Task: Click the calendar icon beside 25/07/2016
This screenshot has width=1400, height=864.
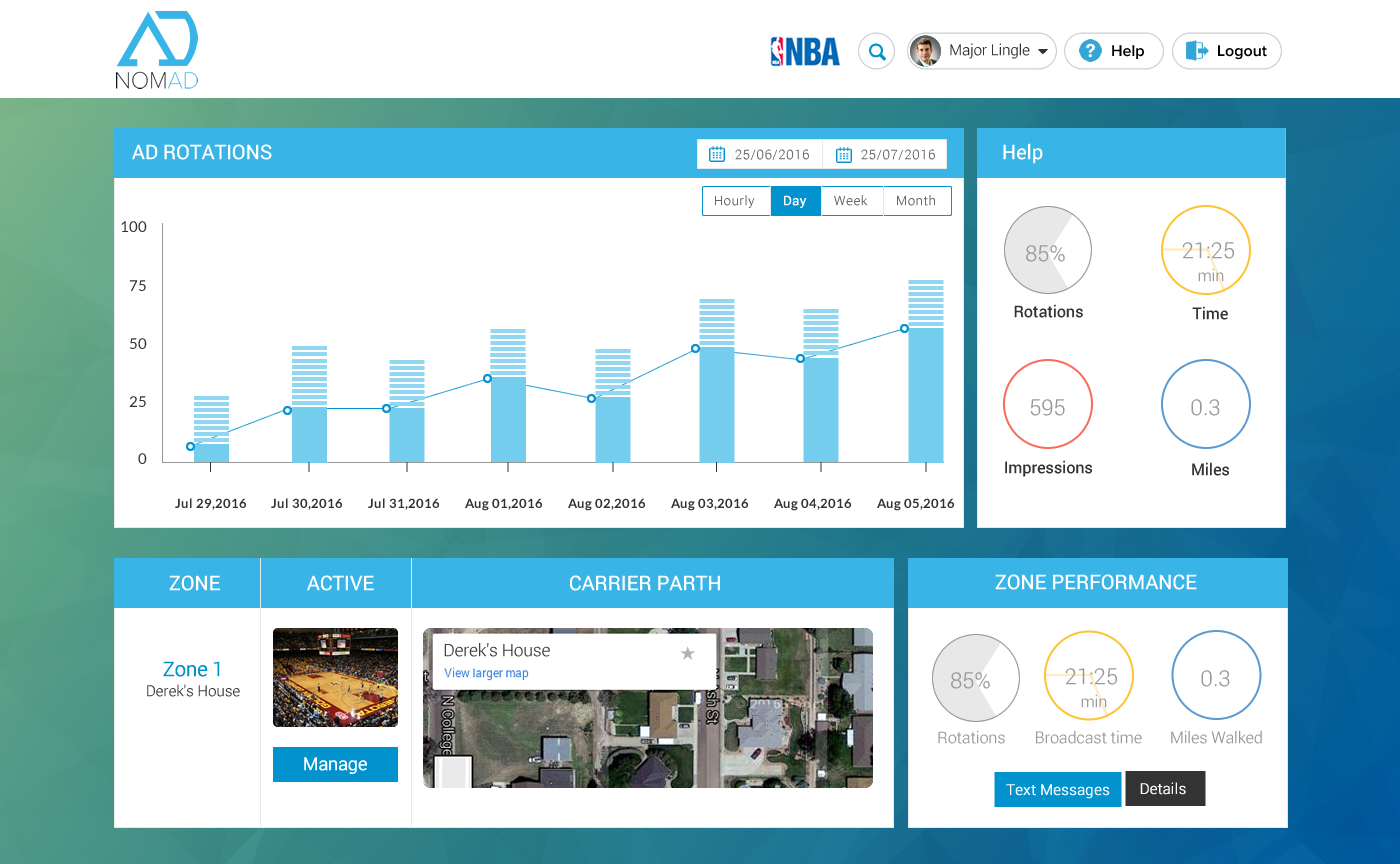Action: [843, 154]
